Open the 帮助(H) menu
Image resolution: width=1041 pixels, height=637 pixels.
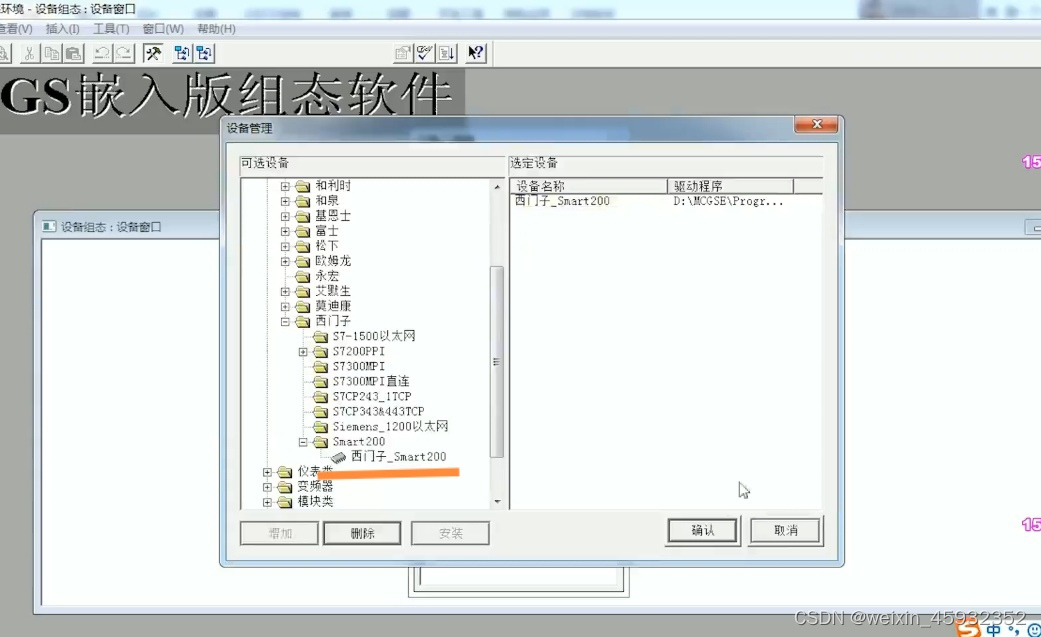216,29
